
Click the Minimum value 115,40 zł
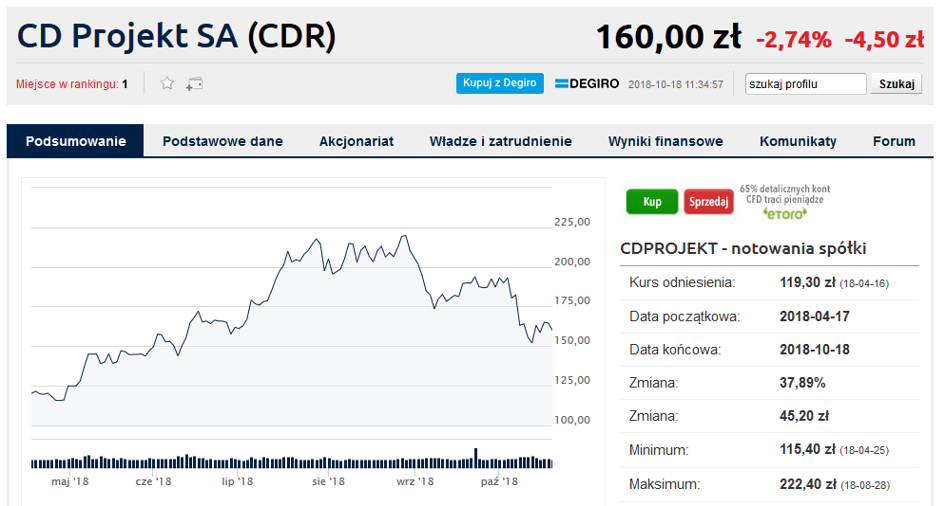click(807, 449)
